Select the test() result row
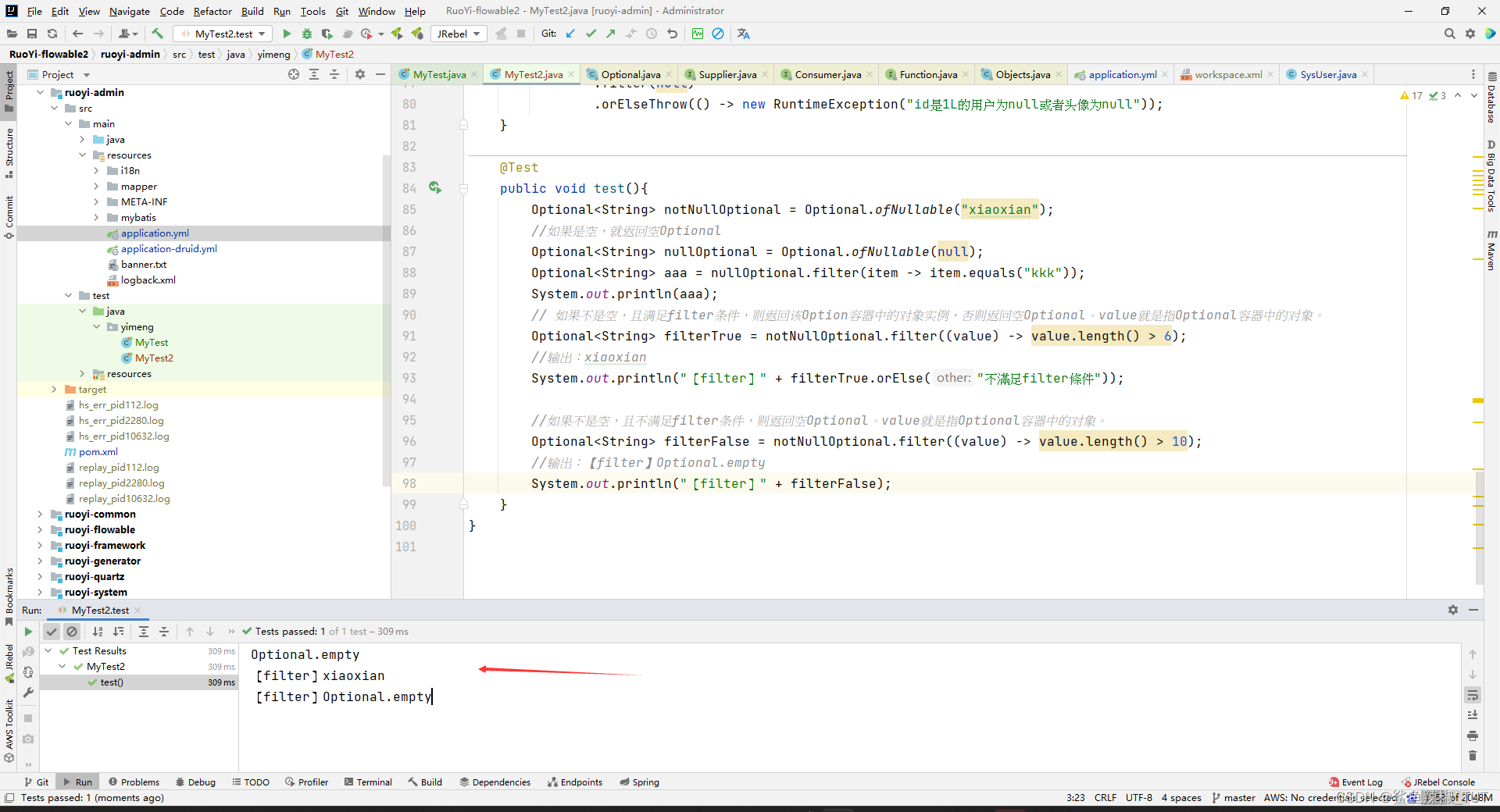Image resolution: width=1500 pixels, height=812 pixels. tap(139, 682)
